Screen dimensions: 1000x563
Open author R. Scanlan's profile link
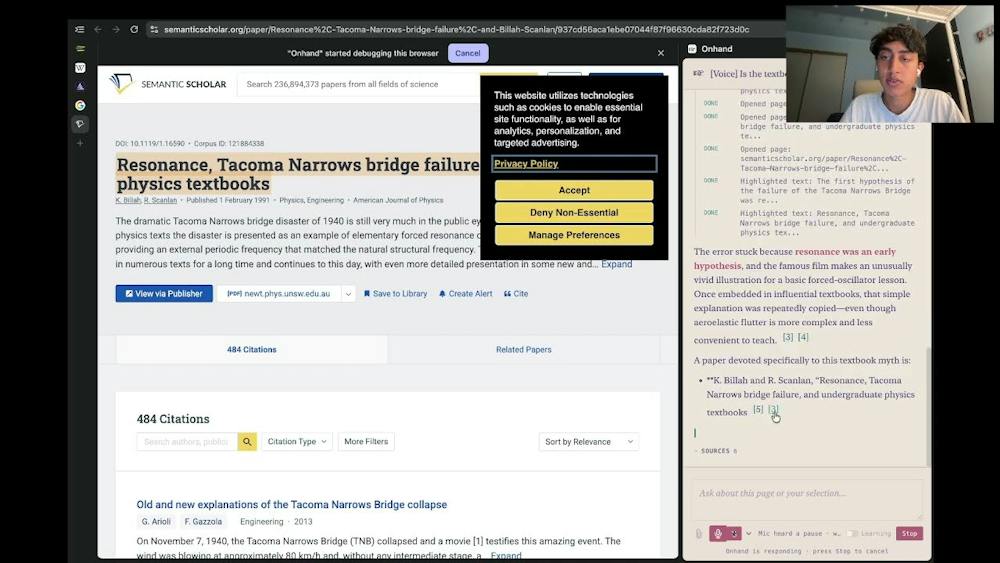pos(161,200)
